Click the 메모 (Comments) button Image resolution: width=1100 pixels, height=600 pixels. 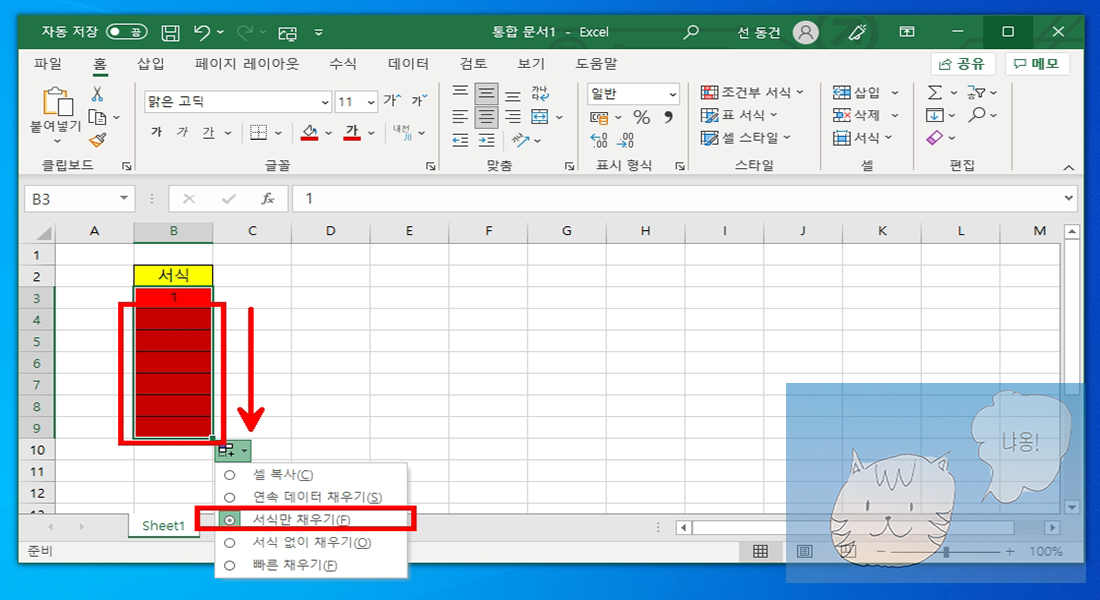pos(1037,64)
